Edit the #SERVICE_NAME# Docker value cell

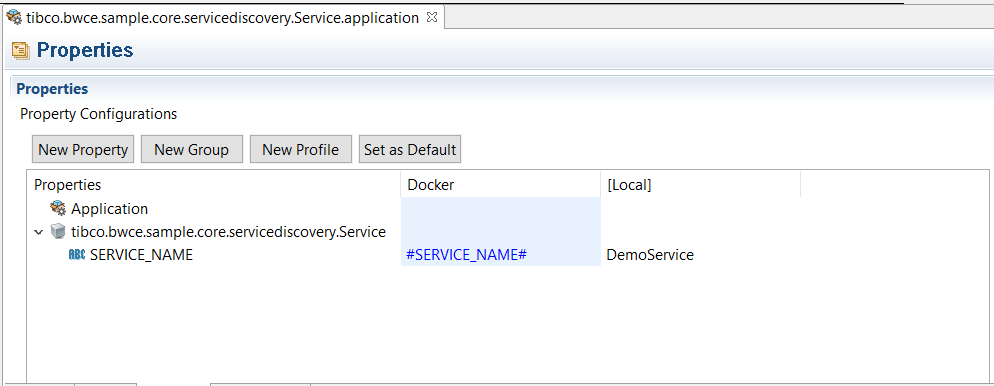(500, 255)
